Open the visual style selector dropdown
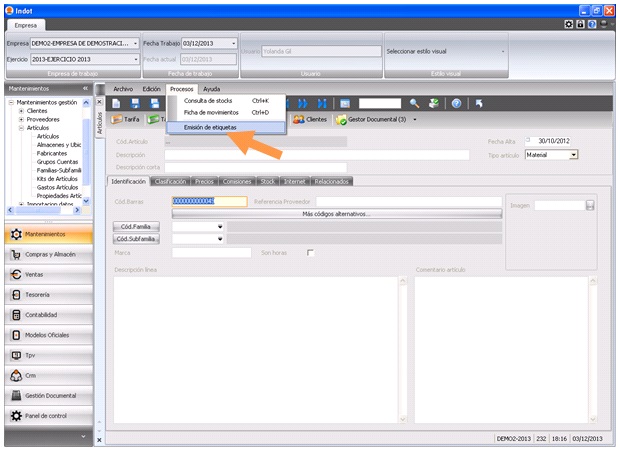 click(x=503, y=51)
